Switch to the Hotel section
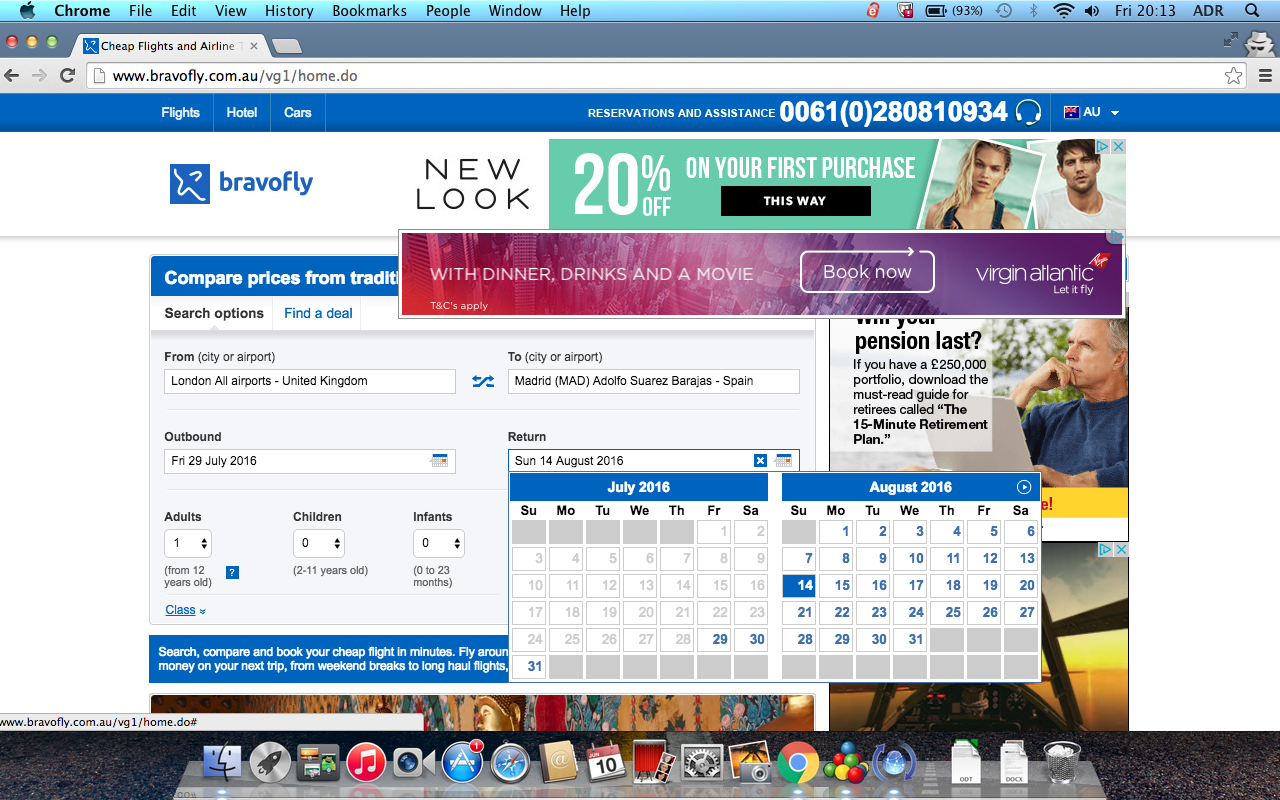The height and width of the screenshot is (800, 1280). pos(242,112)
